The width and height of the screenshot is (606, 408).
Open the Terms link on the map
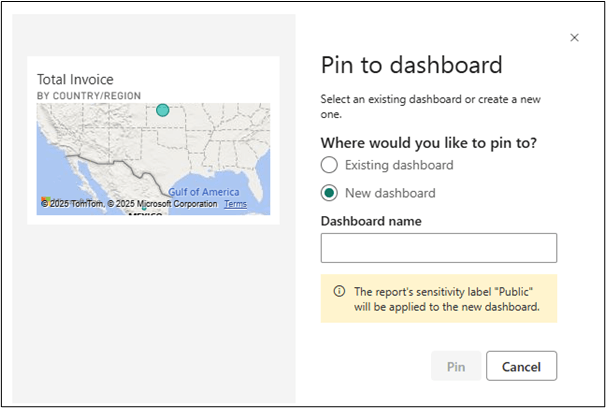pos(235,204)
